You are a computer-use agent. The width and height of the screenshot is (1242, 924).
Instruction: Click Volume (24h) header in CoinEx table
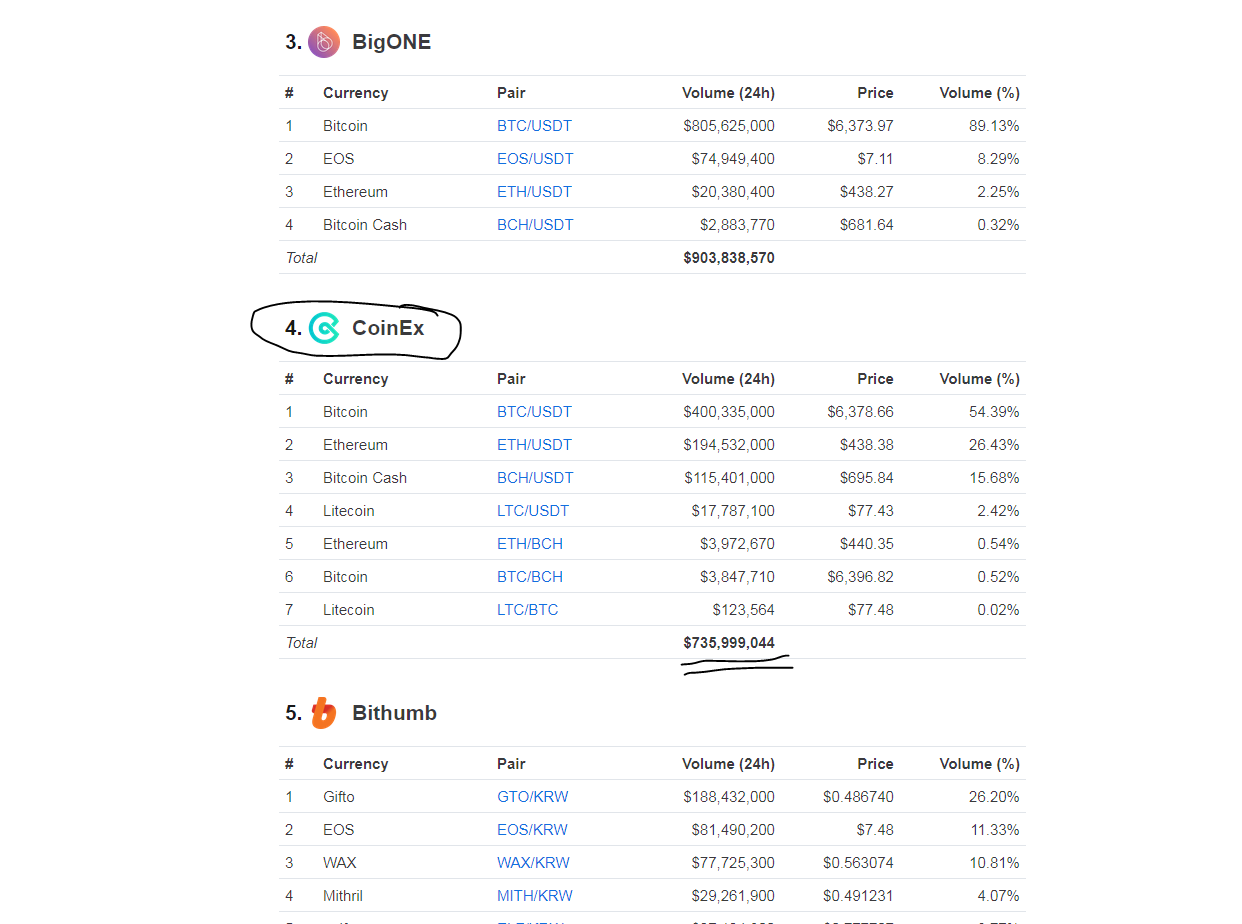(728, 379)
